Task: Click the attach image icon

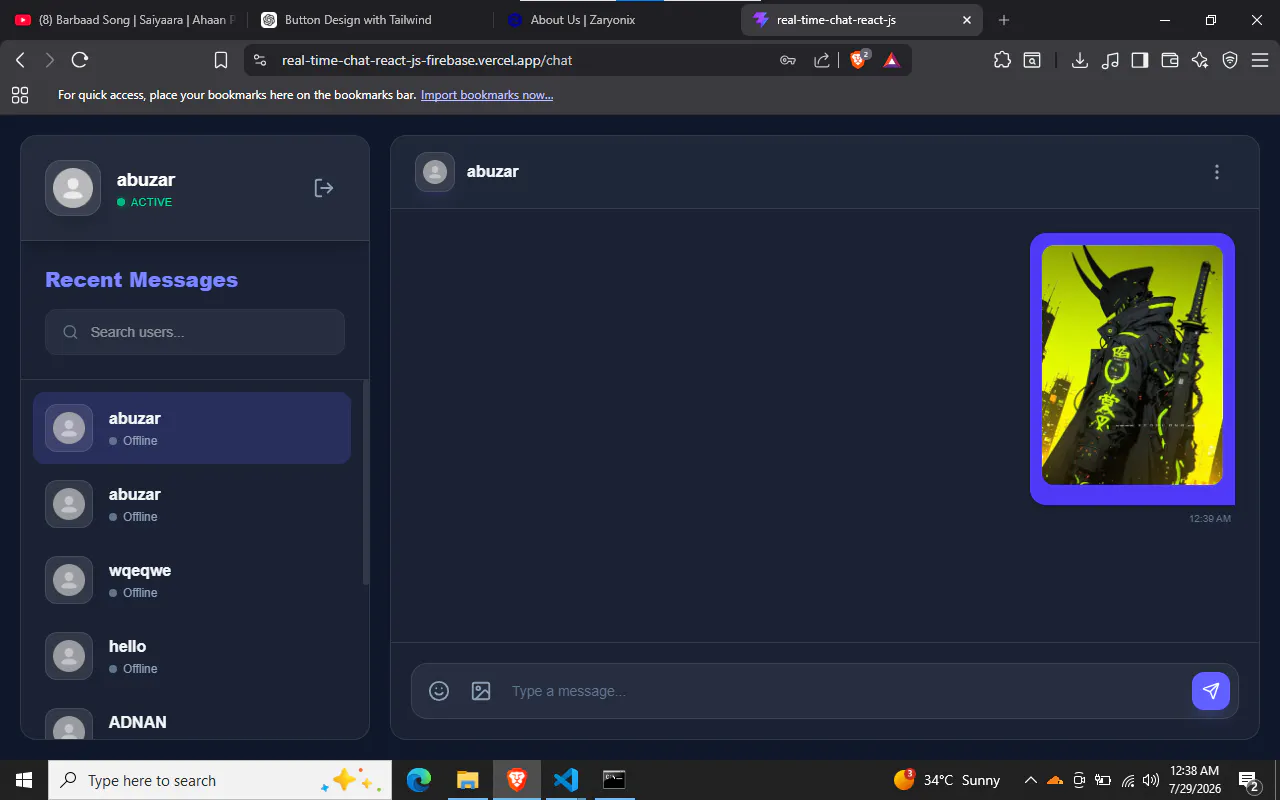Action: pos(481,691)
